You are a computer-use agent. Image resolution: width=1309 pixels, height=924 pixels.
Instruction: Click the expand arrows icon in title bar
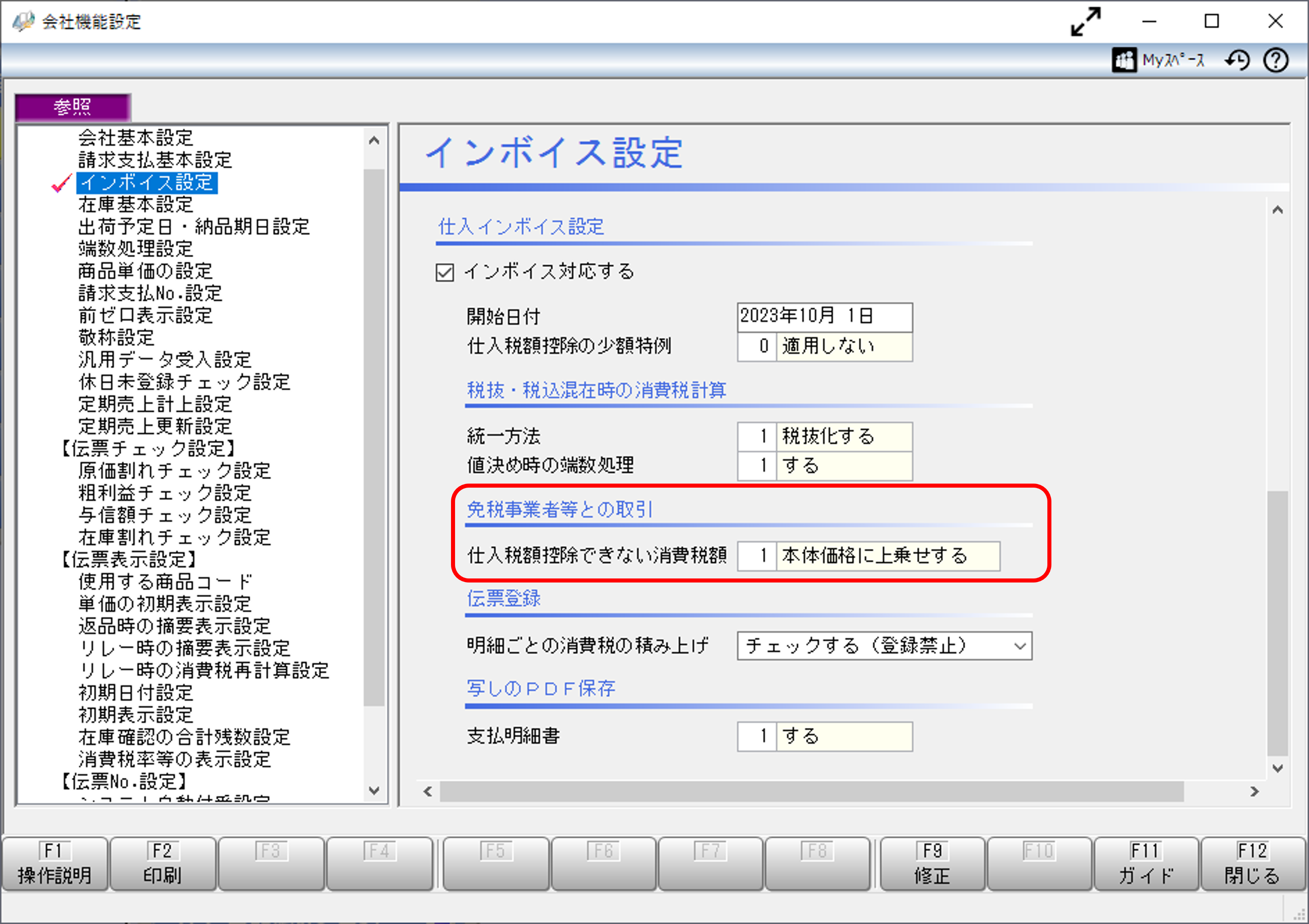tap(1085, 22)
